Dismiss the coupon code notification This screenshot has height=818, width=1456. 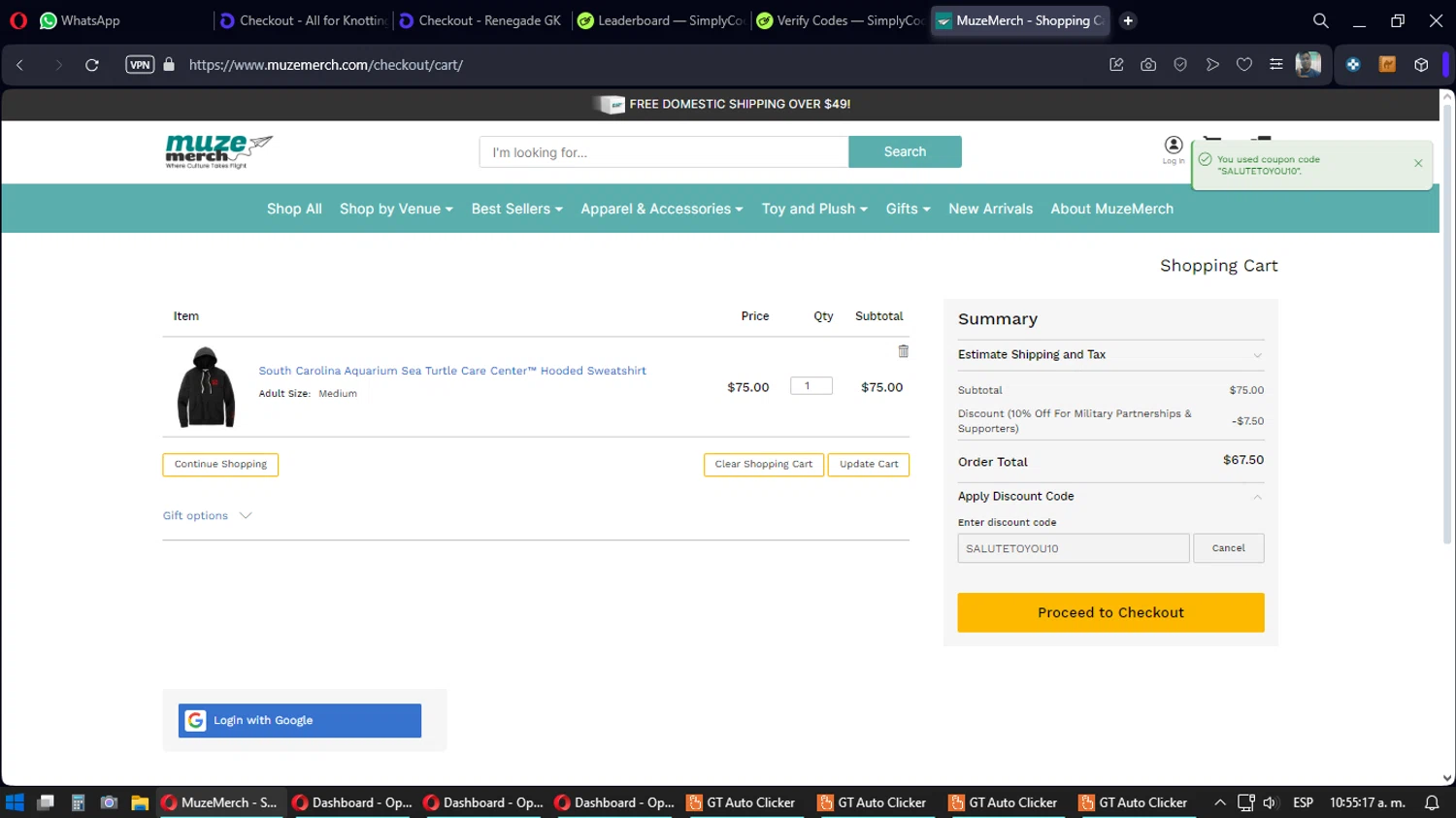point(1418,164)
